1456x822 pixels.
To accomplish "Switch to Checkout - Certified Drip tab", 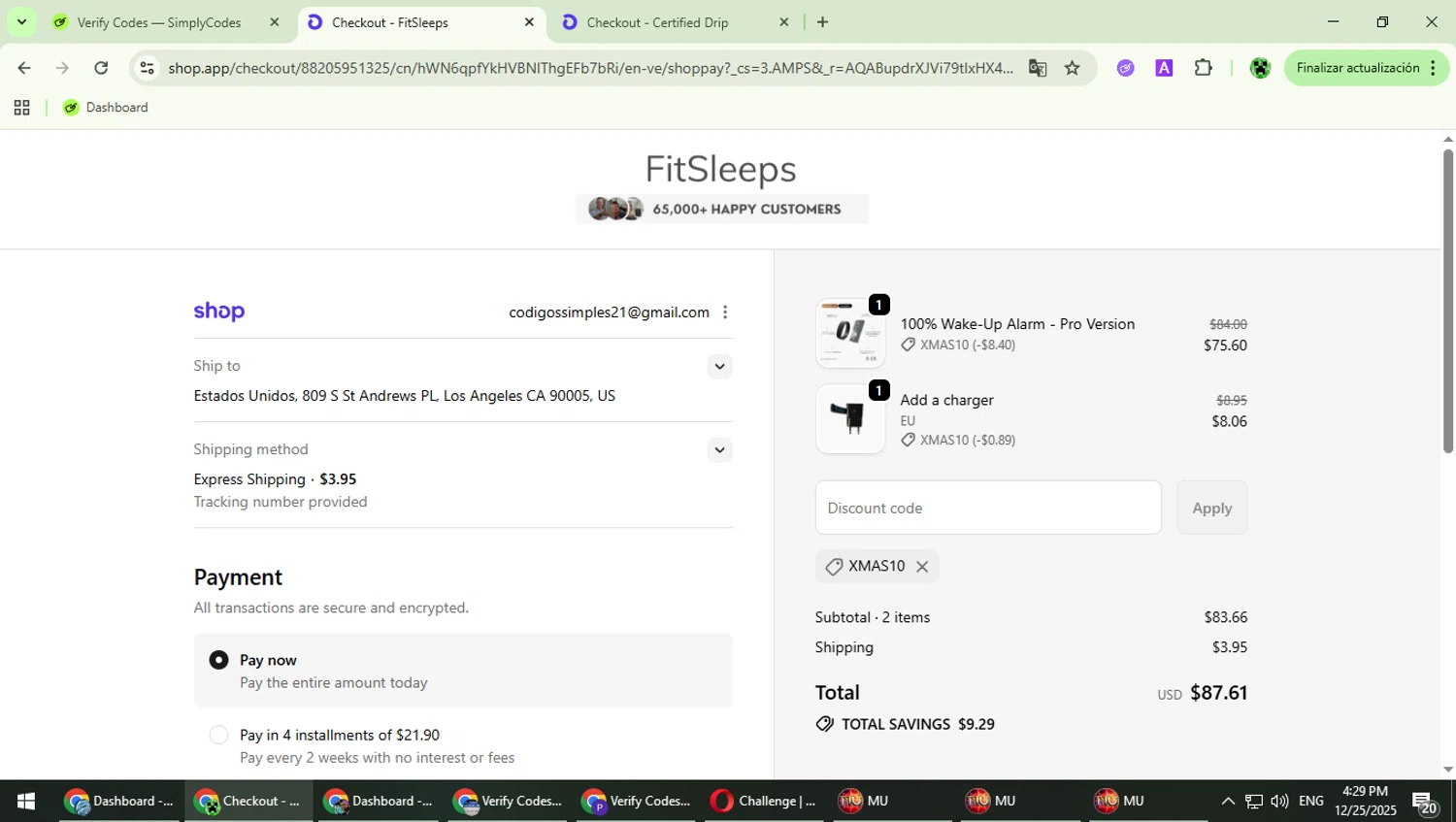I will [656, 22].
